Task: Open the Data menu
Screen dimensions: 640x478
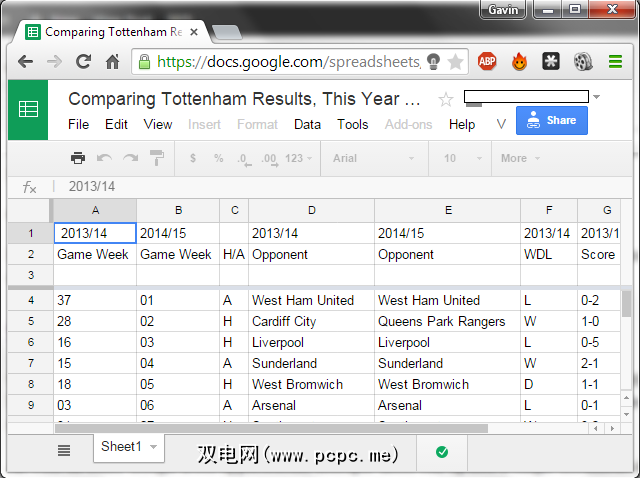Action: pyautogui.click(x=307, y=124)
